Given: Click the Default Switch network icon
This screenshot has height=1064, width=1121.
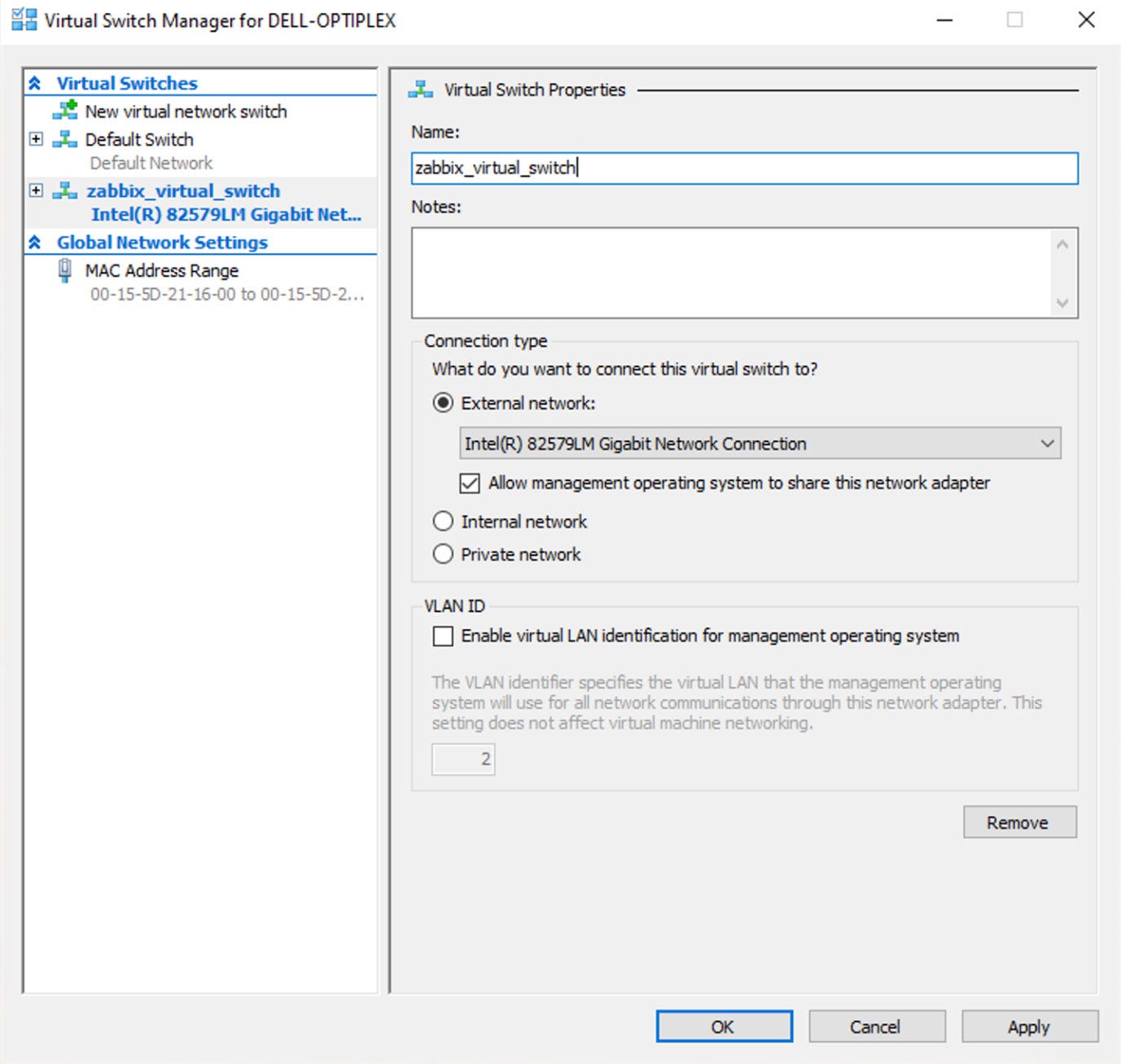Looking at the screenshot, I should 65,139.
